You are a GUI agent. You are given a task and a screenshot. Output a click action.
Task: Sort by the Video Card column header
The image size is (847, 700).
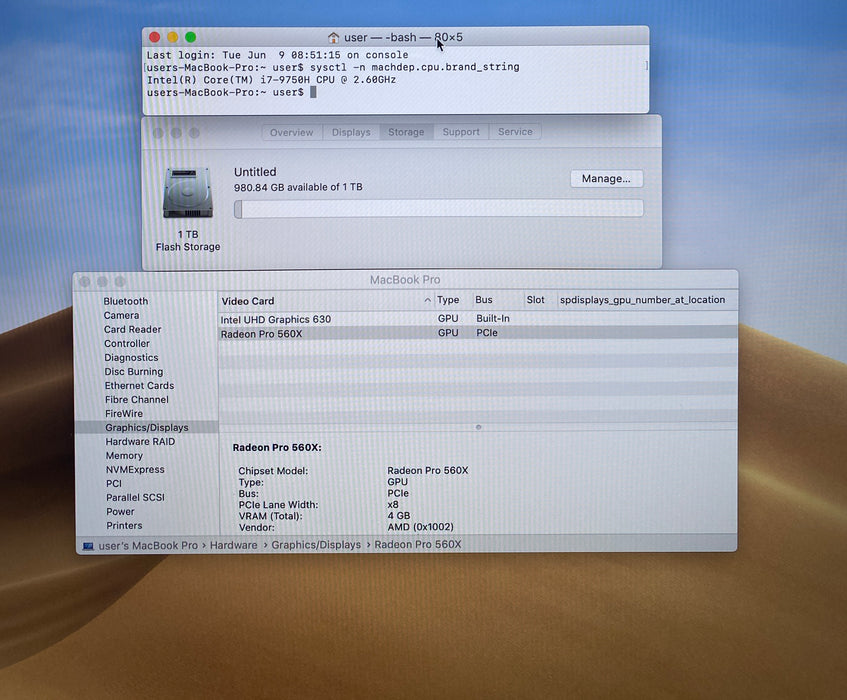326,301
